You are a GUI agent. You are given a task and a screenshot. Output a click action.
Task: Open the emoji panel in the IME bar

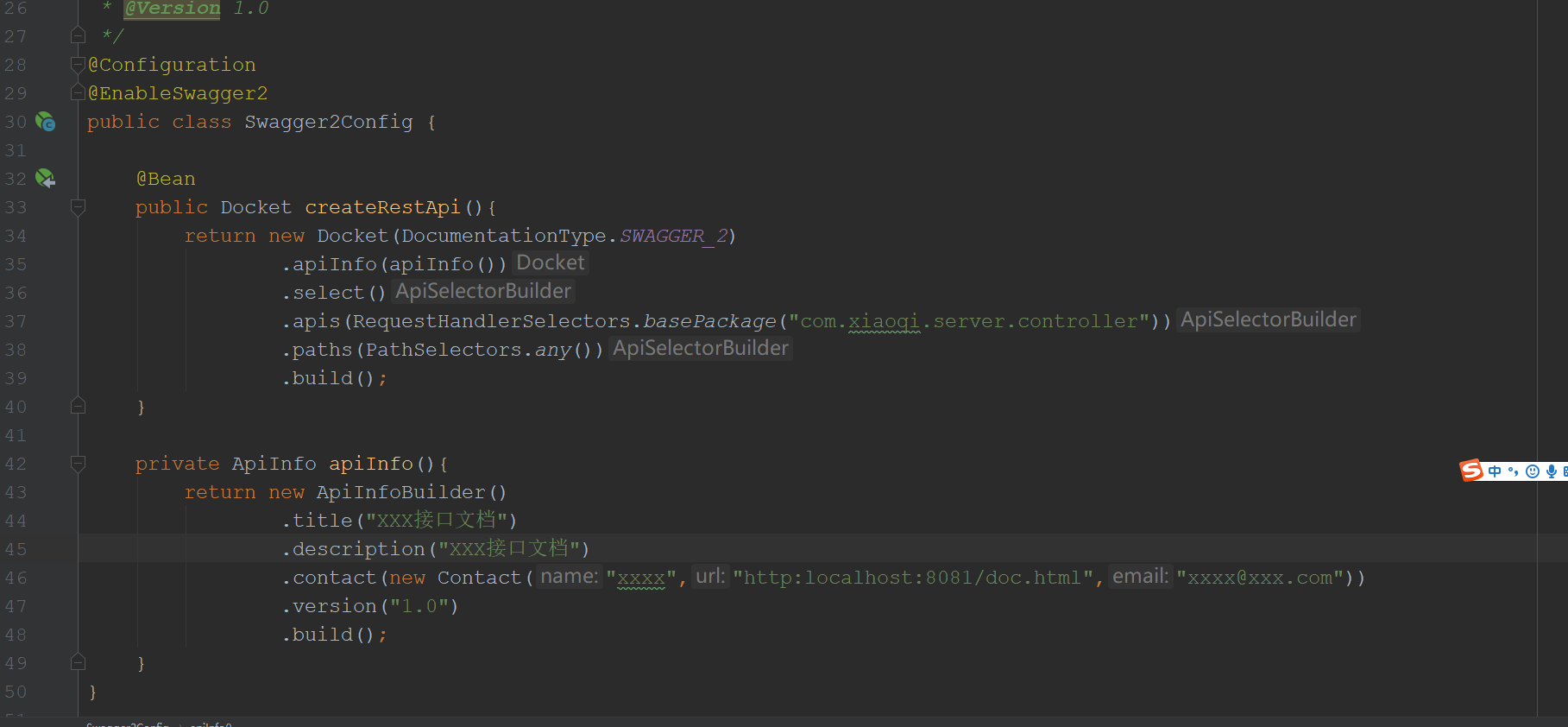[x=1533, y=471]
